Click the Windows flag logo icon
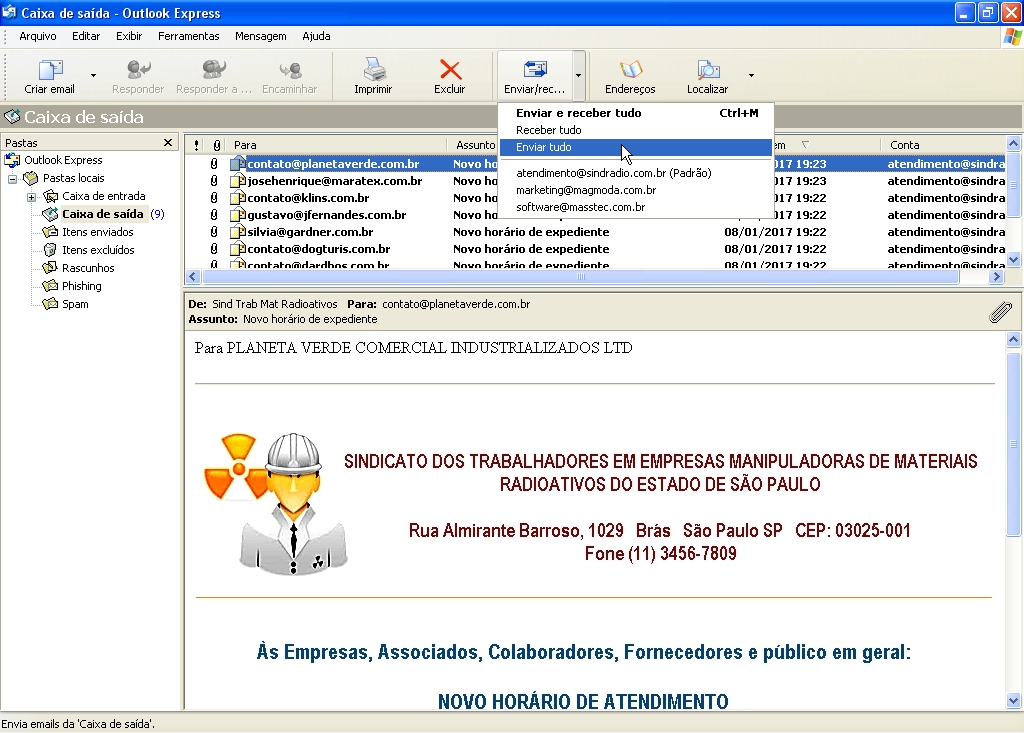 (1012, 37)
